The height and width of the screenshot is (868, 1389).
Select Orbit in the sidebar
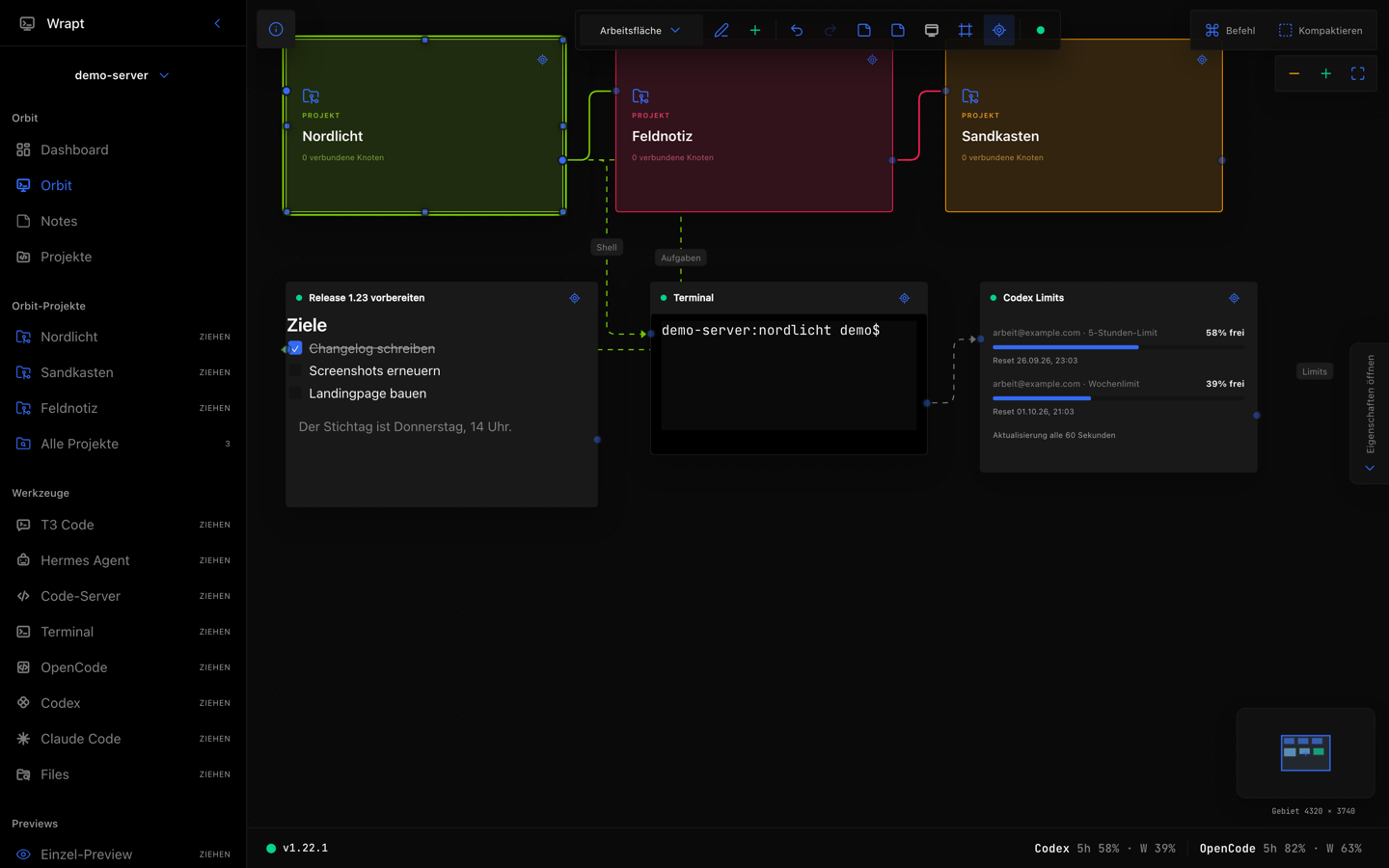click(x=123, y=185)
